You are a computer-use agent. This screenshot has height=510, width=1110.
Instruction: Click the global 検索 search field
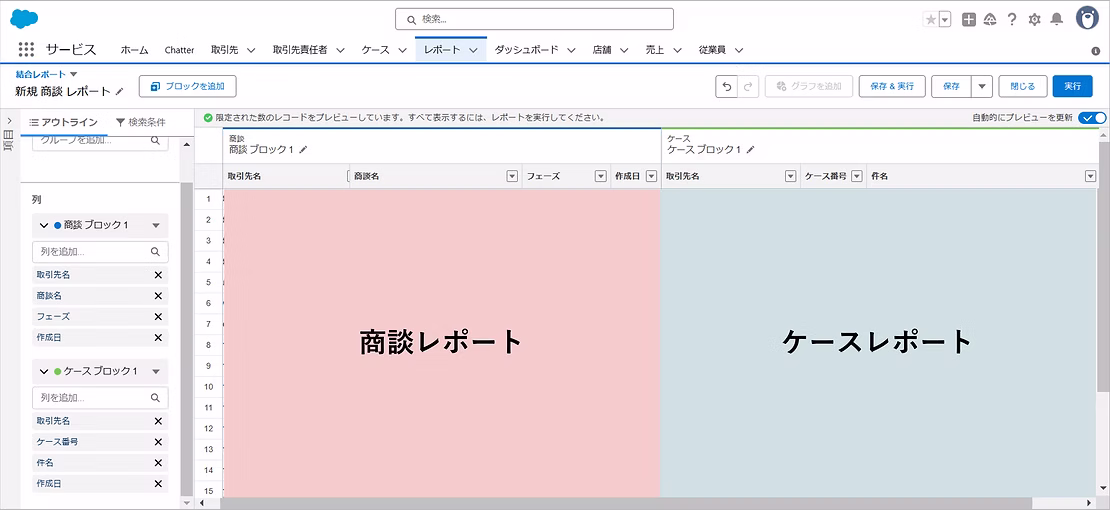[534, 19]
